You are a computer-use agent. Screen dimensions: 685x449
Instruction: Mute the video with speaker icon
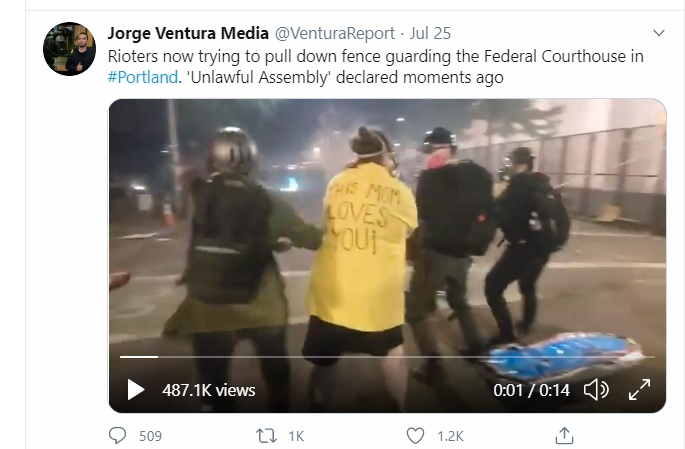596,390
